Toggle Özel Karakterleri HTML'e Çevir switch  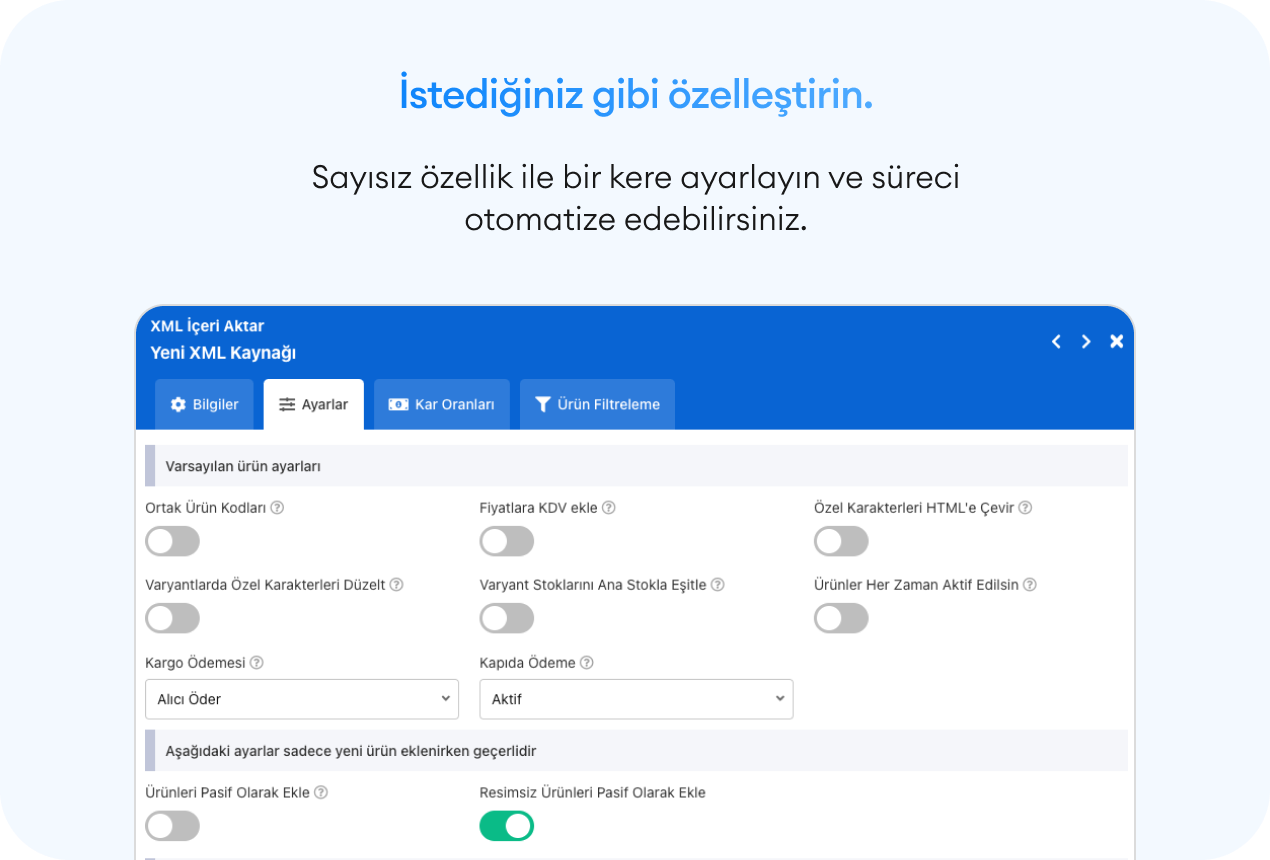click(841, 542)
